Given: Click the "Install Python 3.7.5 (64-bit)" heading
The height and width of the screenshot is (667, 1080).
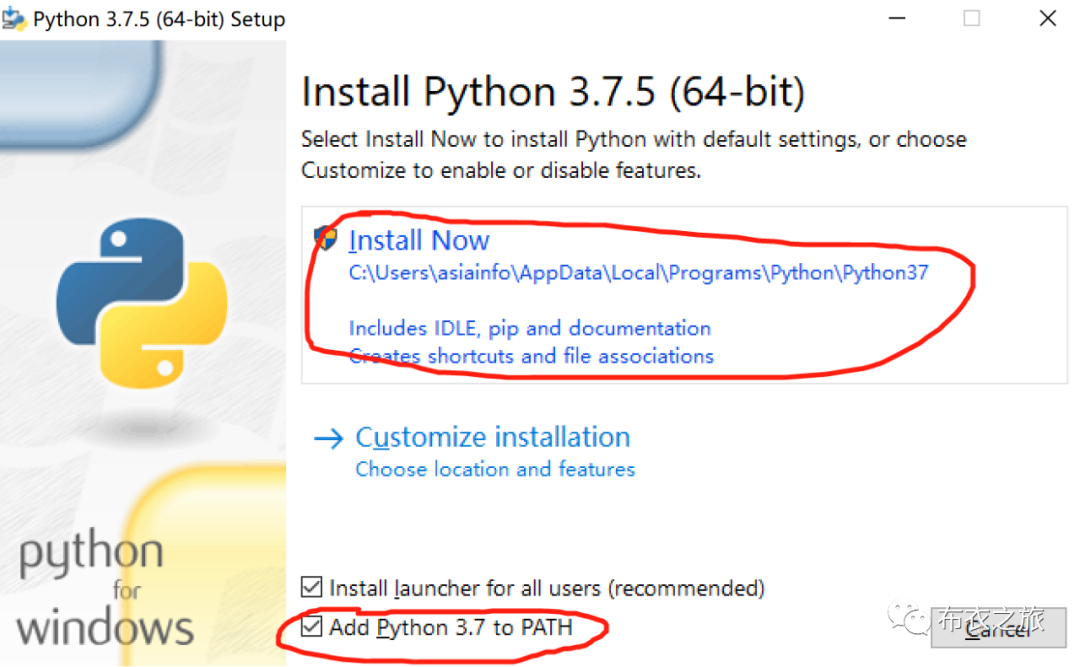Looking at the screenshot, I should (553, 93).
